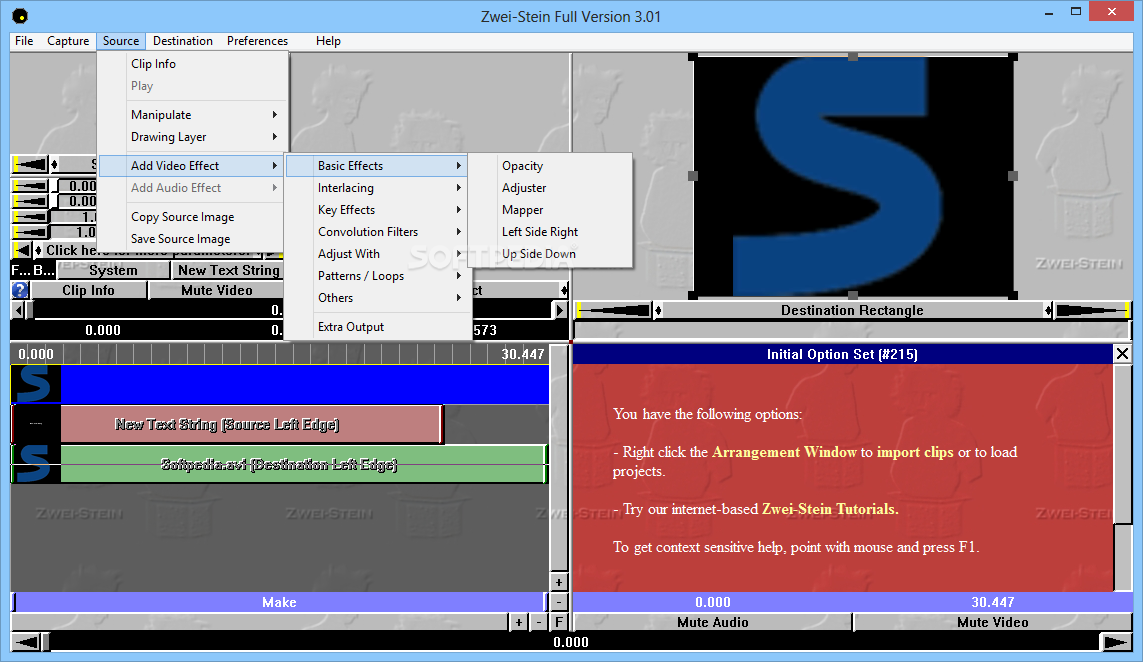The height and width of the screenshot is (662, 1143).
Task: Click the blue question mark help icon
Action: coord(20,290)
